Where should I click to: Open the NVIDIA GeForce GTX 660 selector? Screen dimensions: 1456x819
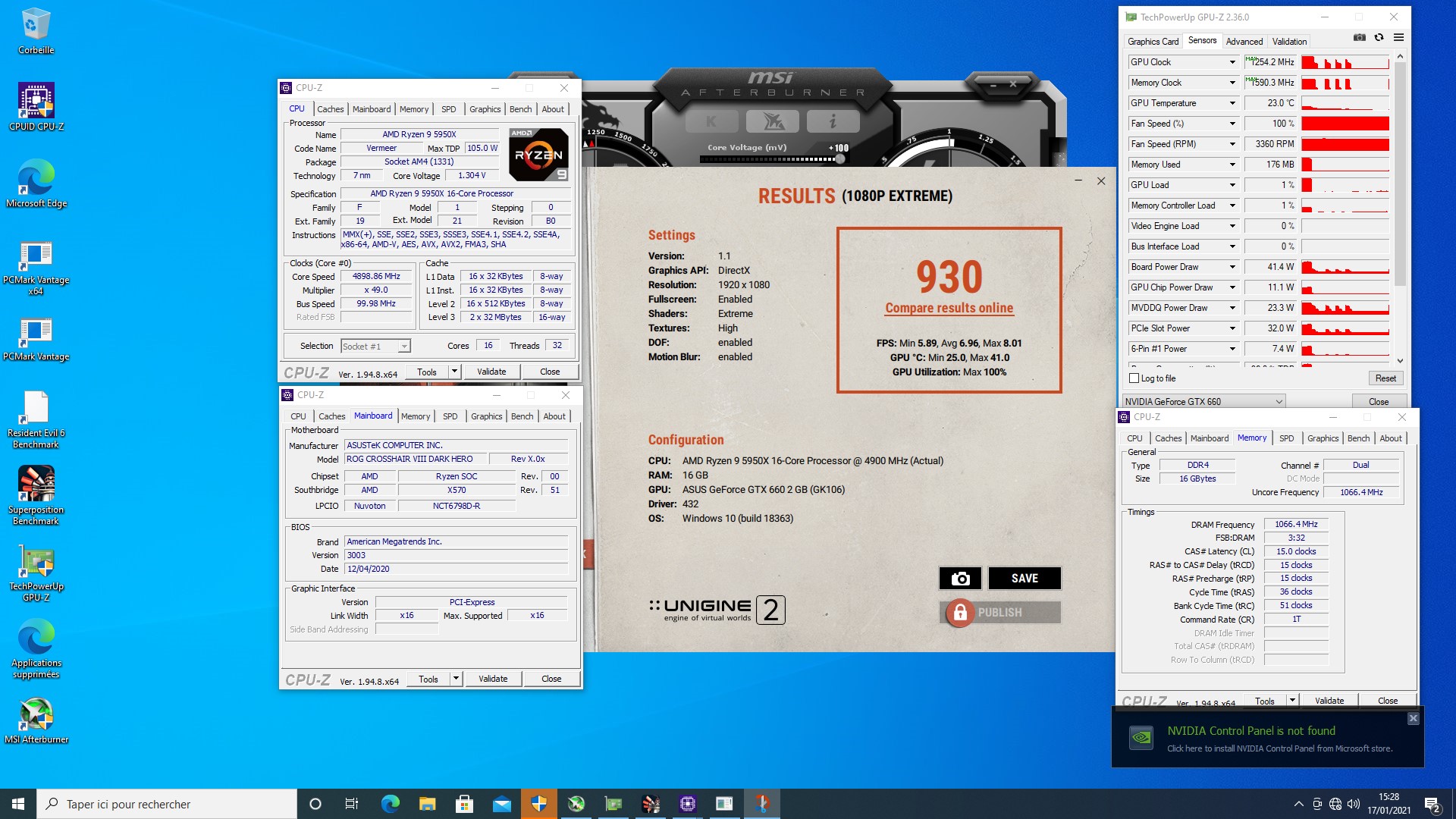(x=1203, y=401)
